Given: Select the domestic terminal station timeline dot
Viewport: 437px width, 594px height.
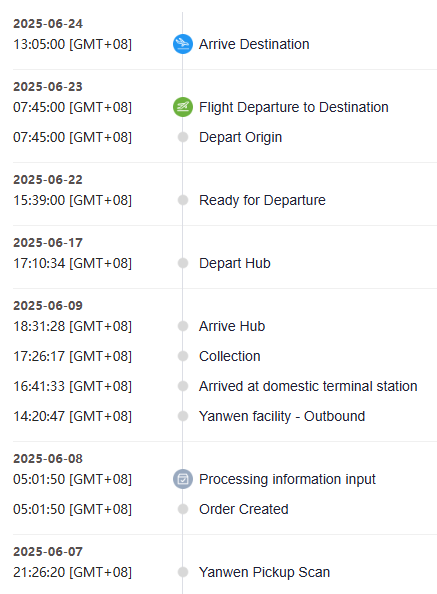Looking at the screenshot, I should coord(183,386).
